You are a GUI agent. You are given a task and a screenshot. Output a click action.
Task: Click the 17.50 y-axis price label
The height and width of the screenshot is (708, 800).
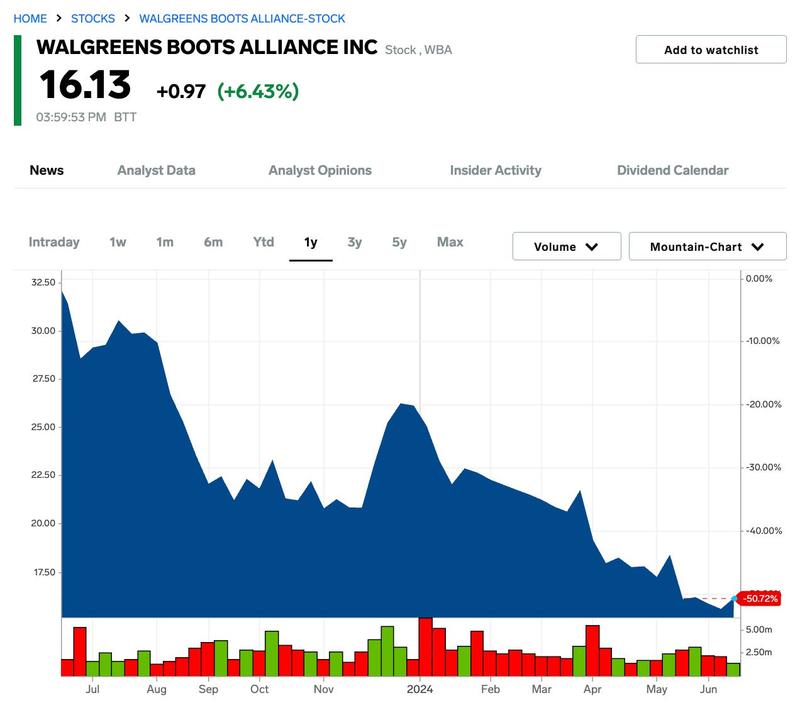tap(44, 572)
